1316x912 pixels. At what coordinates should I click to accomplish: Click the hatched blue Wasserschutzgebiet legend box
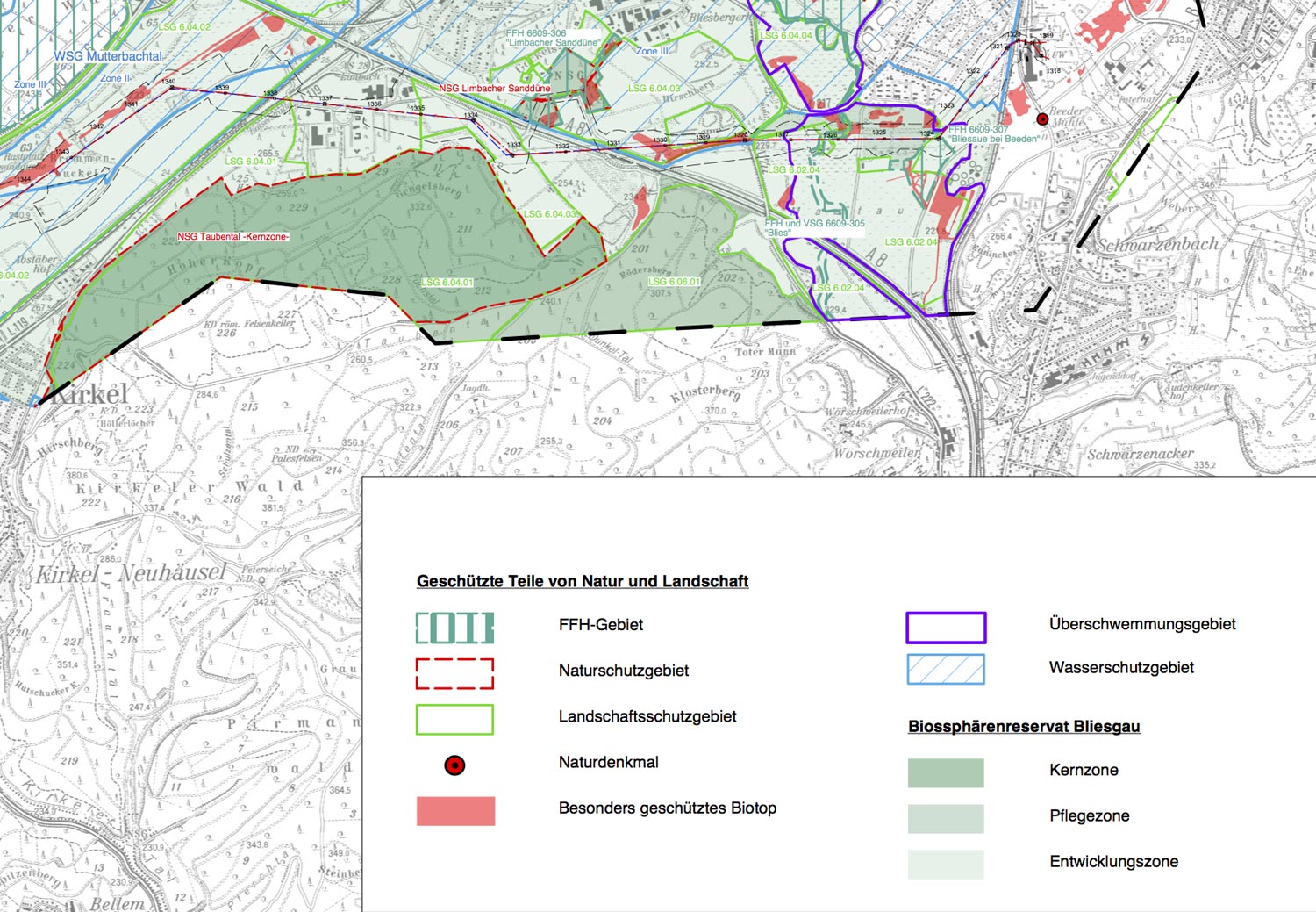pos(946,669)
